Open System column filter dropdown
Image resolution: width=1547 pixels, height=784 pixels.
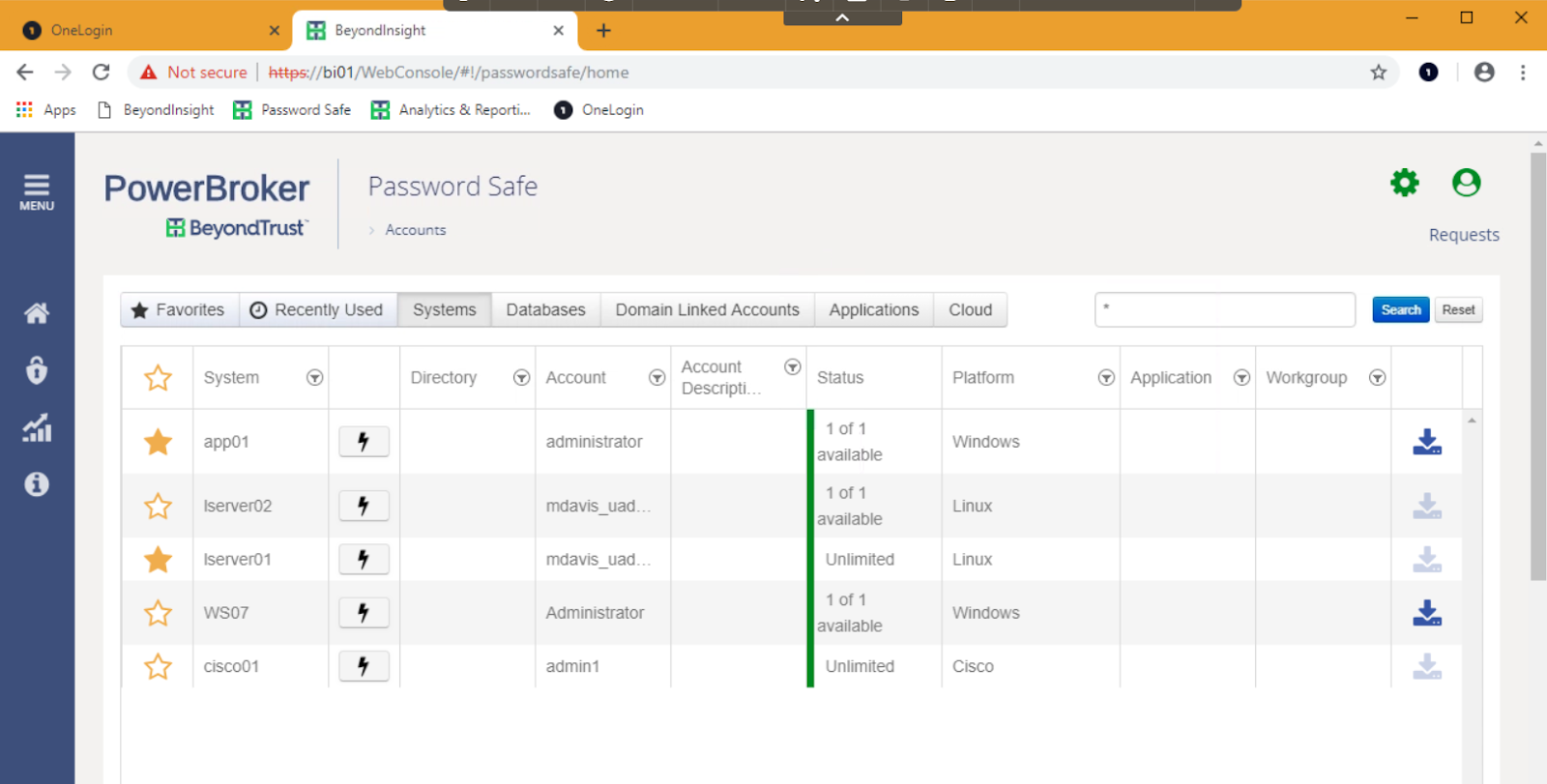(x=314, y=378)
